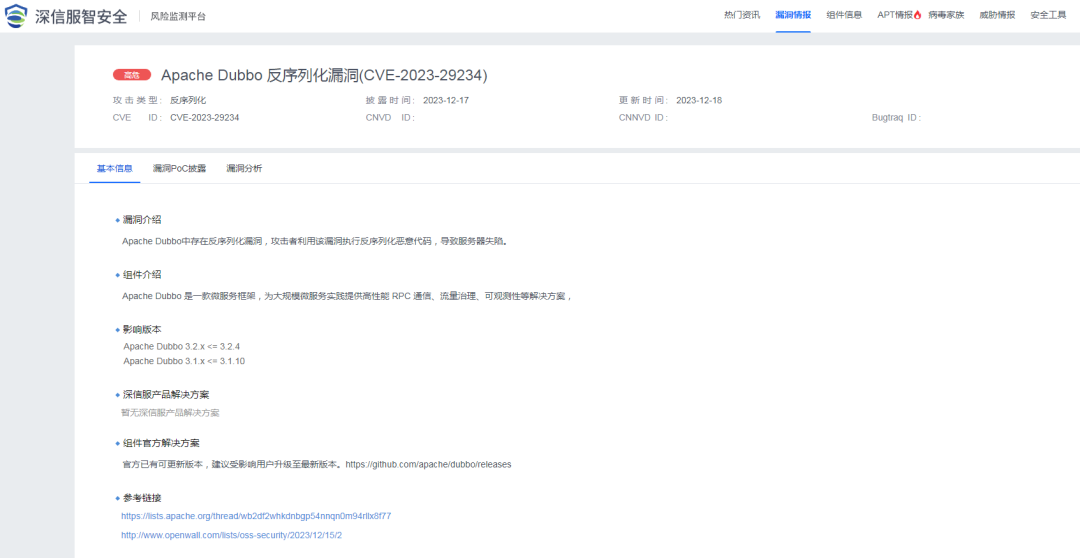The image size is (1080, 558).
Task: Click the 深信服产品解决方案 section heading
Action: pos(166,395)
